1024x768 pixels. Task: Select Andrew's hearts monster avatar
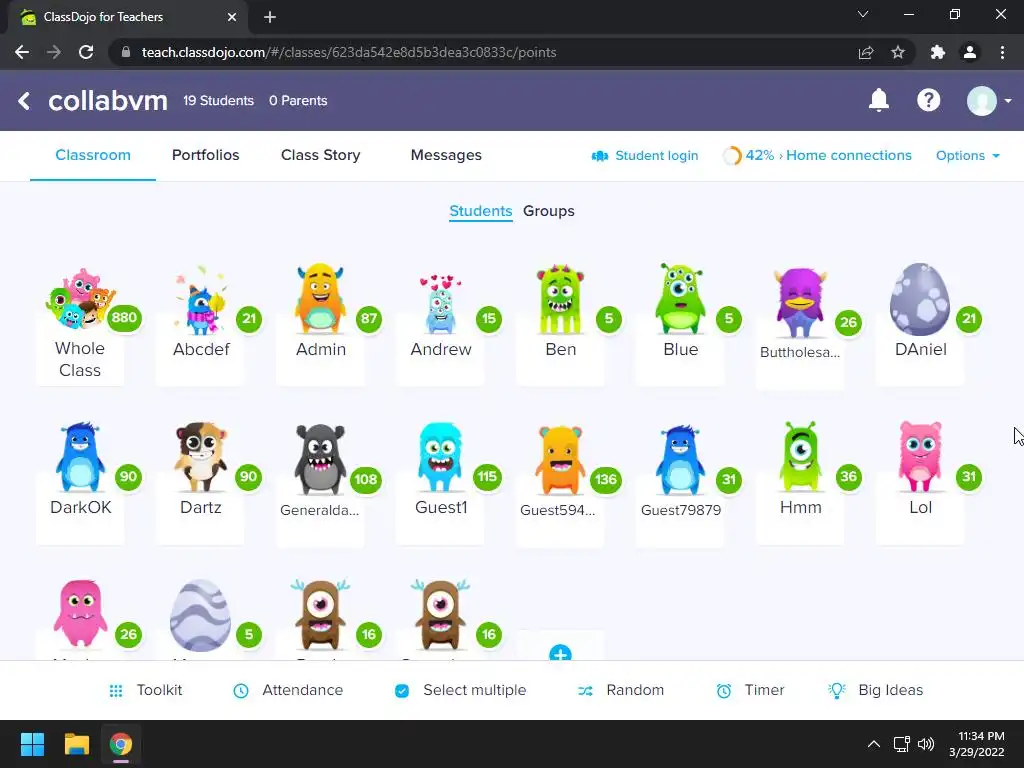point(441,304)
